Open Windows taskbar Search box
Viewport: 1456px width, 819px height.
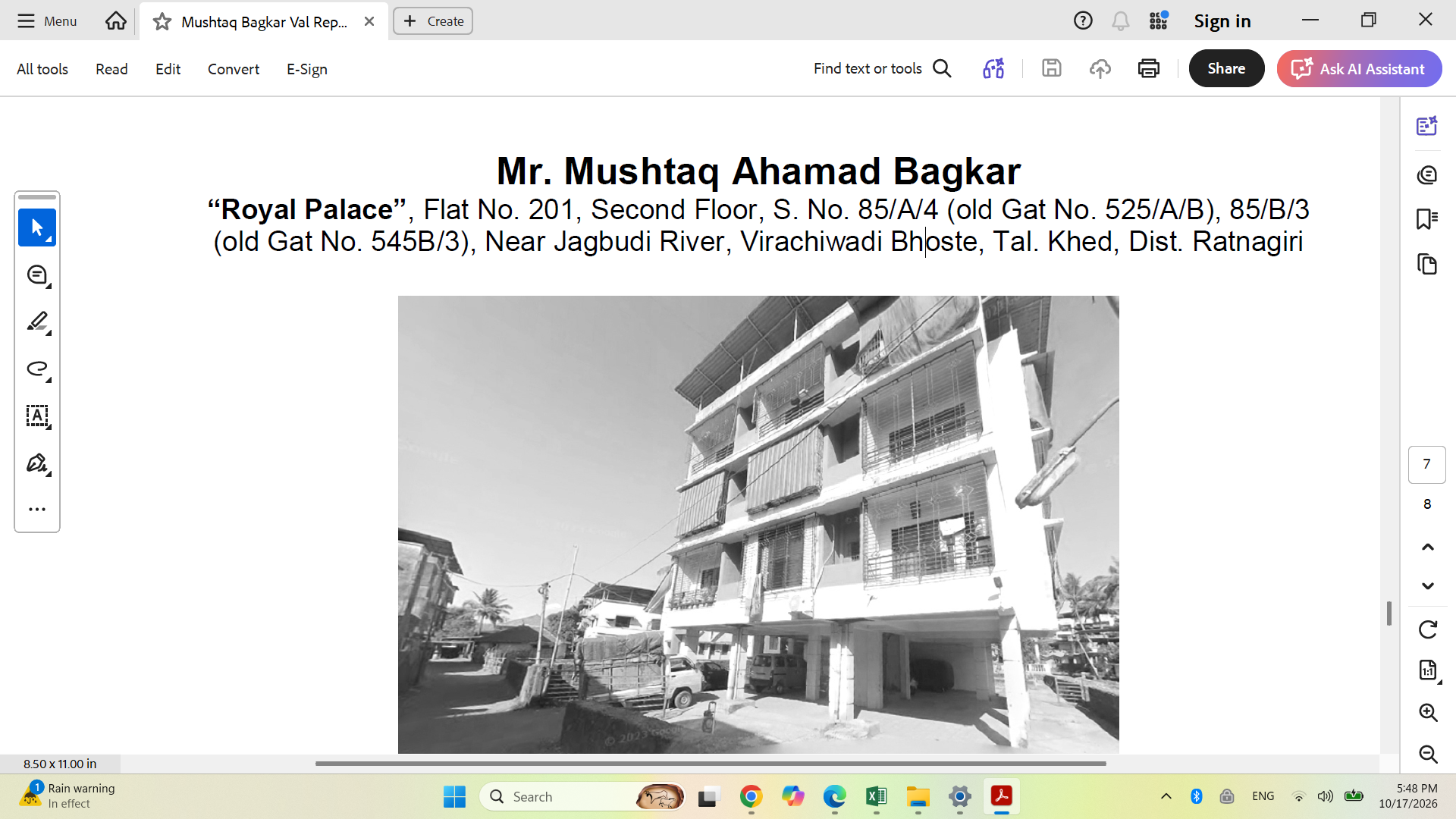tap(582, 797)
